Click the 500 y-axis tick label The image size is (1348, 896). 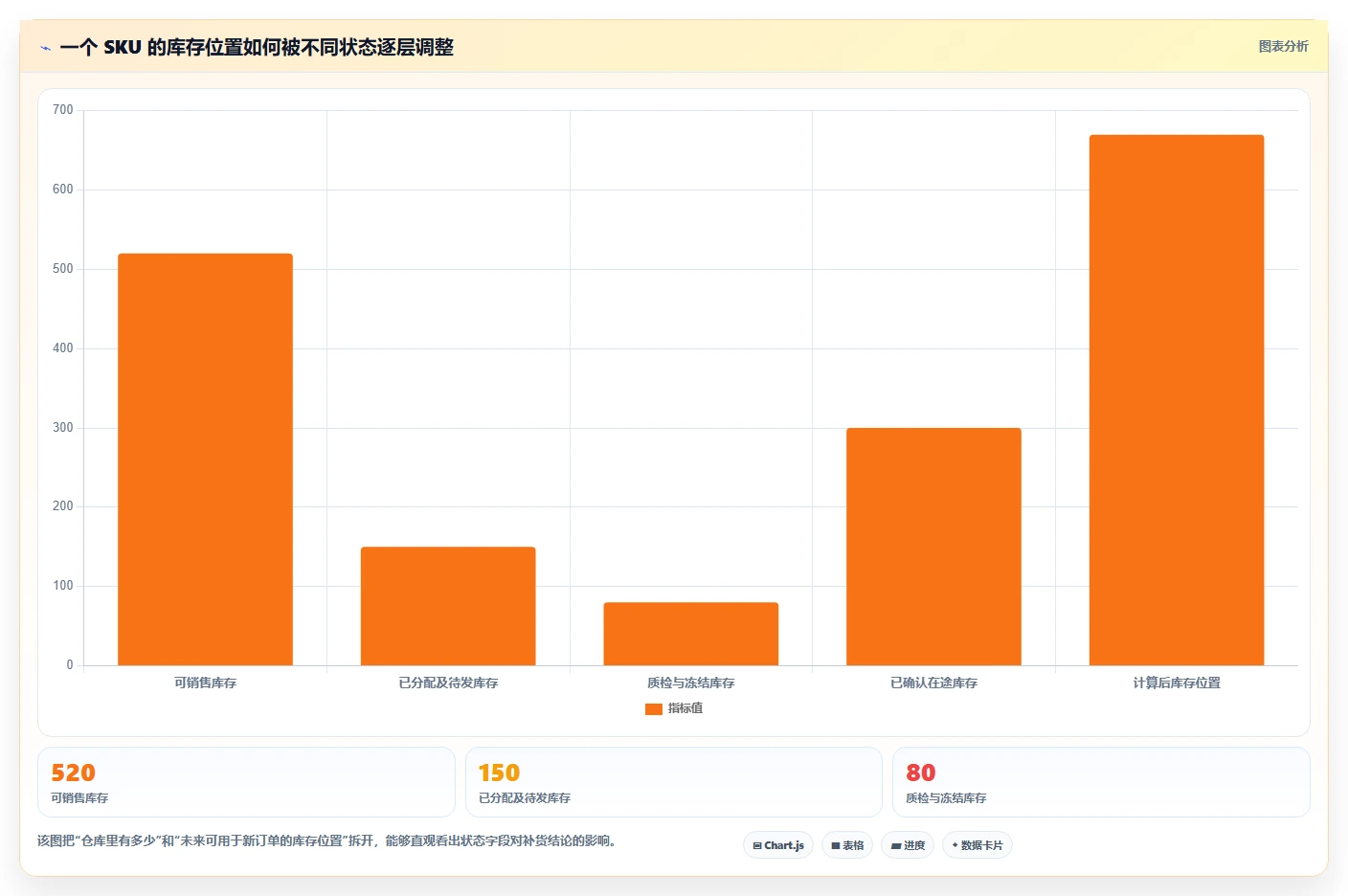pyautogui.click(x=63, y=269)
